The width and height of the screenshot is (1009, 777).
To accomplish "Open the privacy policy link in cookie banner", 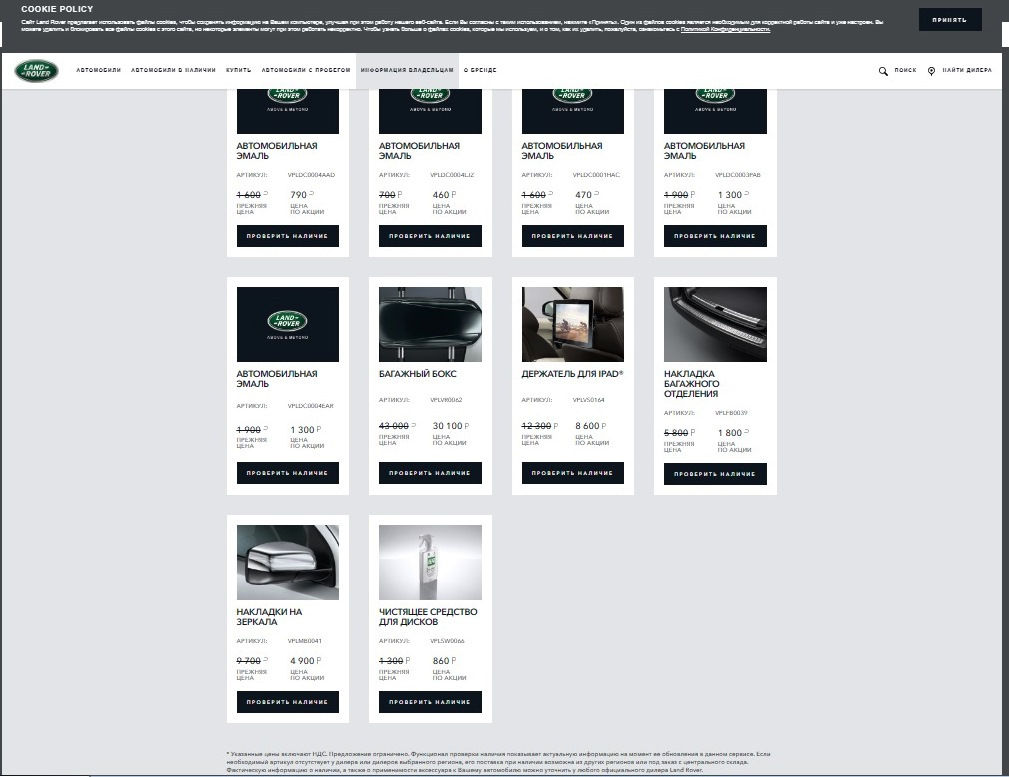I will click(725, 30).
